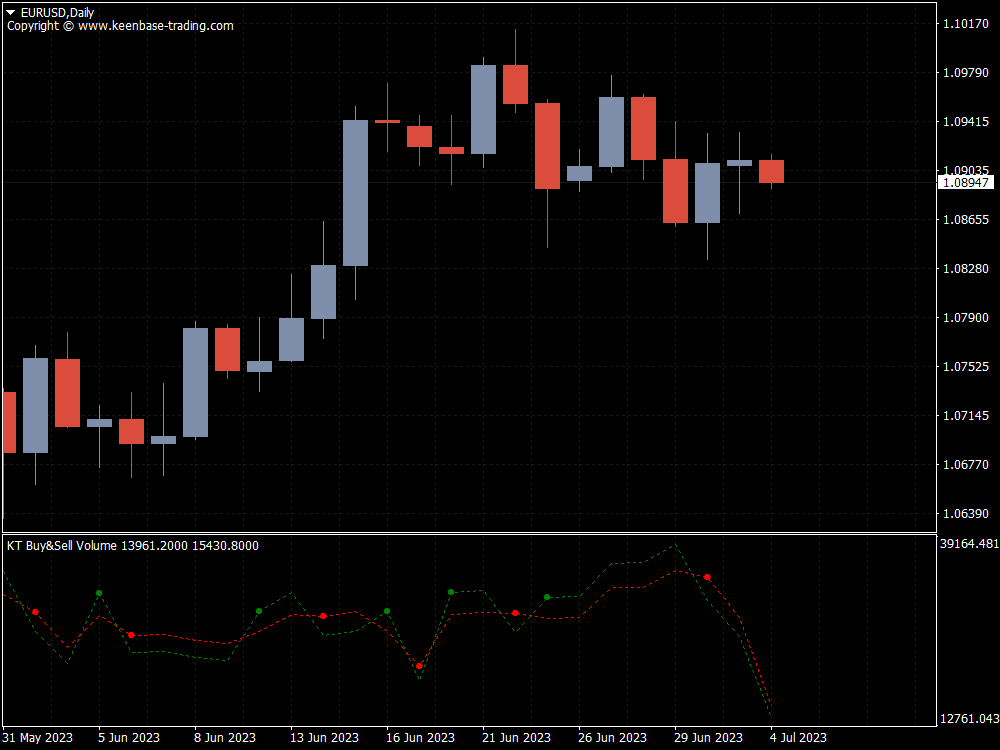Click the highlighted current price tag 1.08947
Image resolution: width=1000 pixels, height=750 pixels.
pyautogui.click(x=967, y=183)
